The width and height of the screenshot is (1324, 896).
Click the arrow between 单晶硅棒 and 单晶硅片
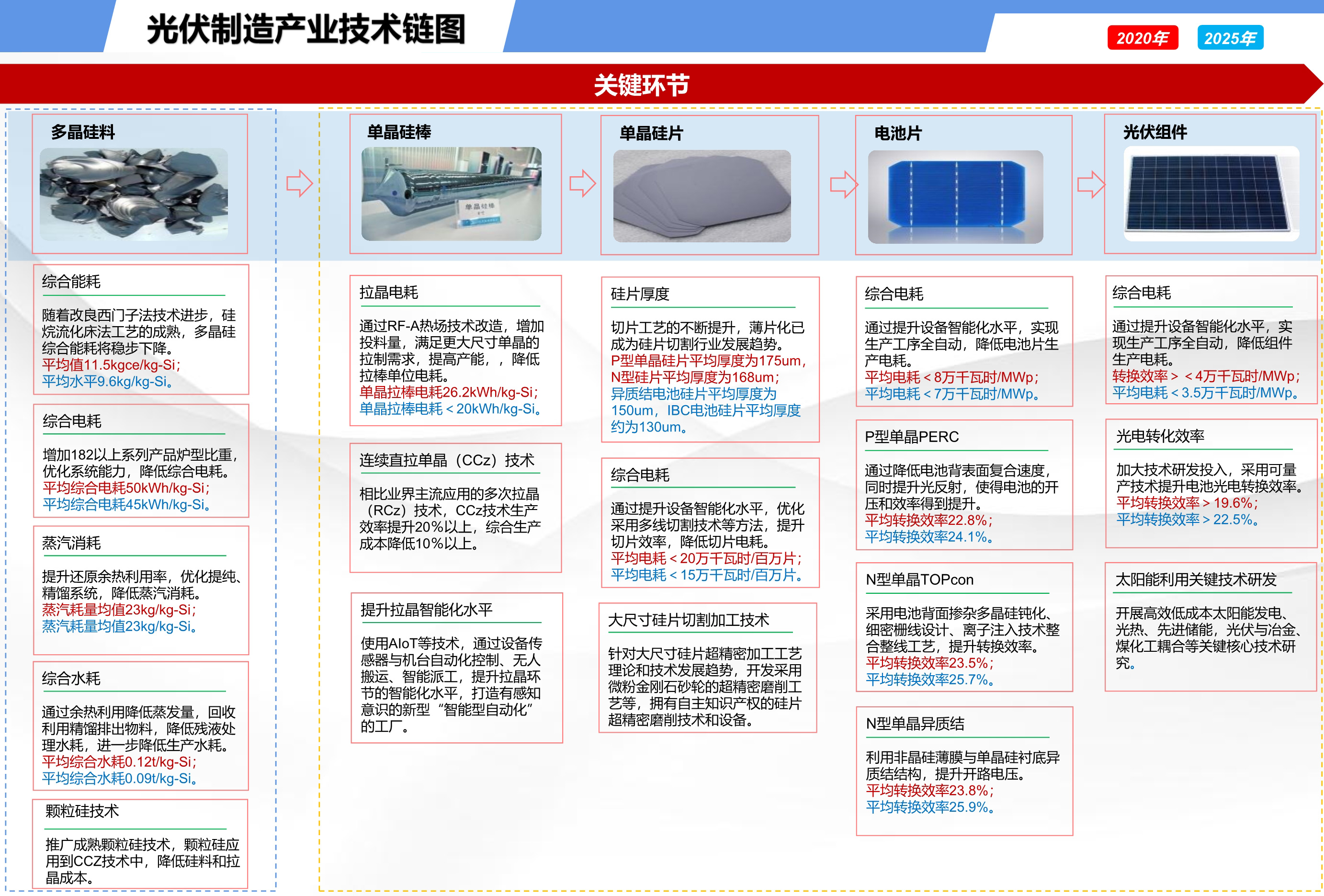tap(582, 183)
